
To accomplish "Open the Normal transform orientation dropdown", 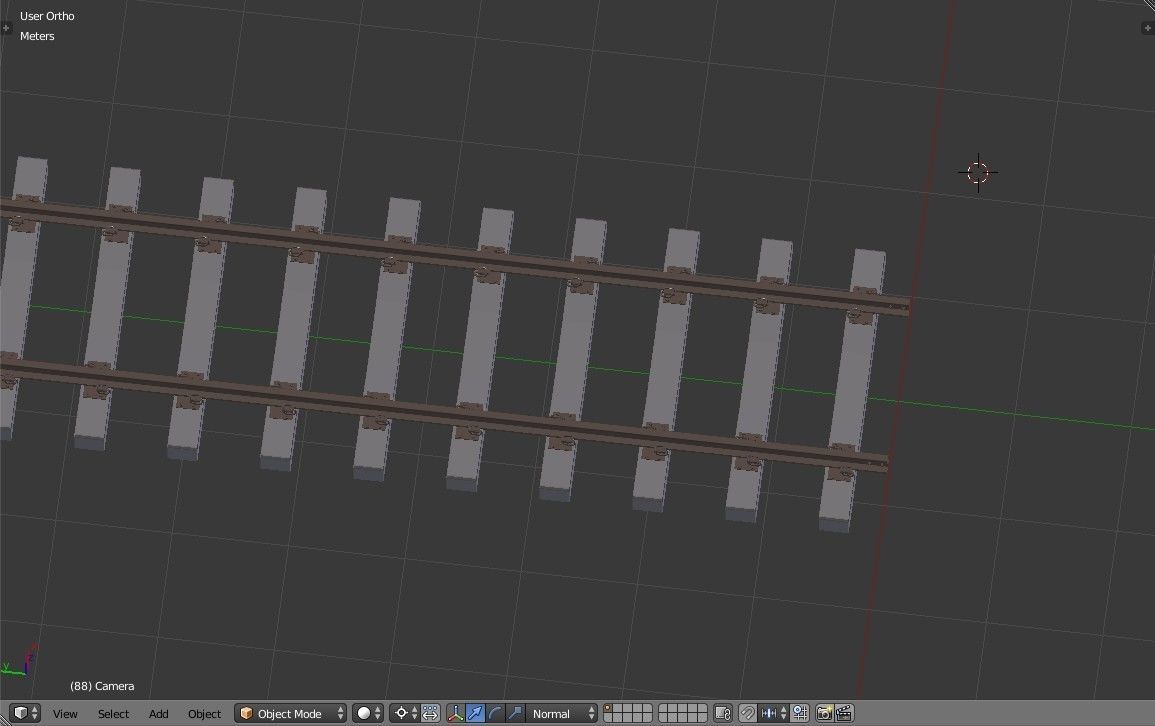I will 561,713.
